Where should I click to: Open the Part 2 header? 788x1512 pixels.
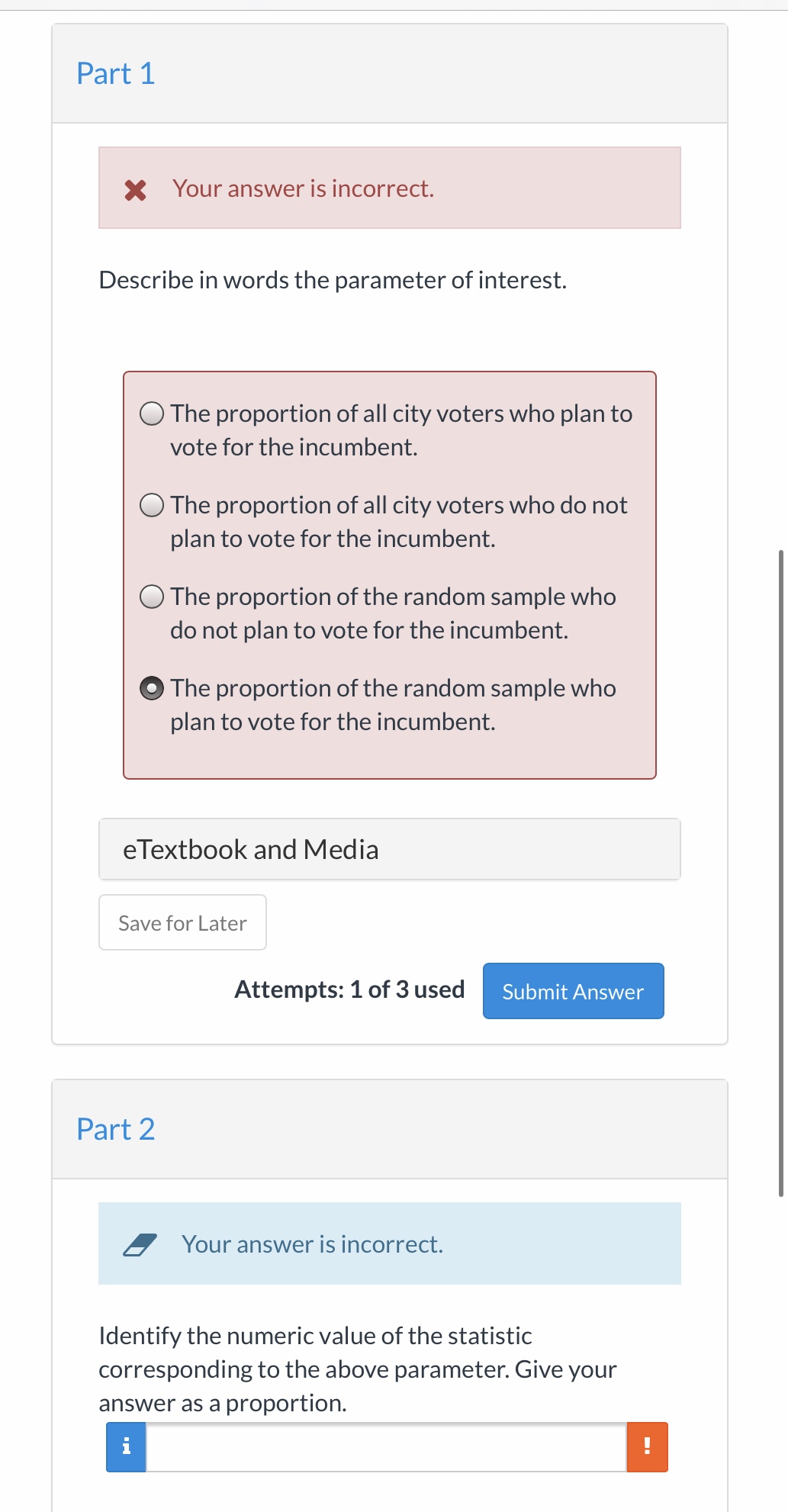(116, 1129)
